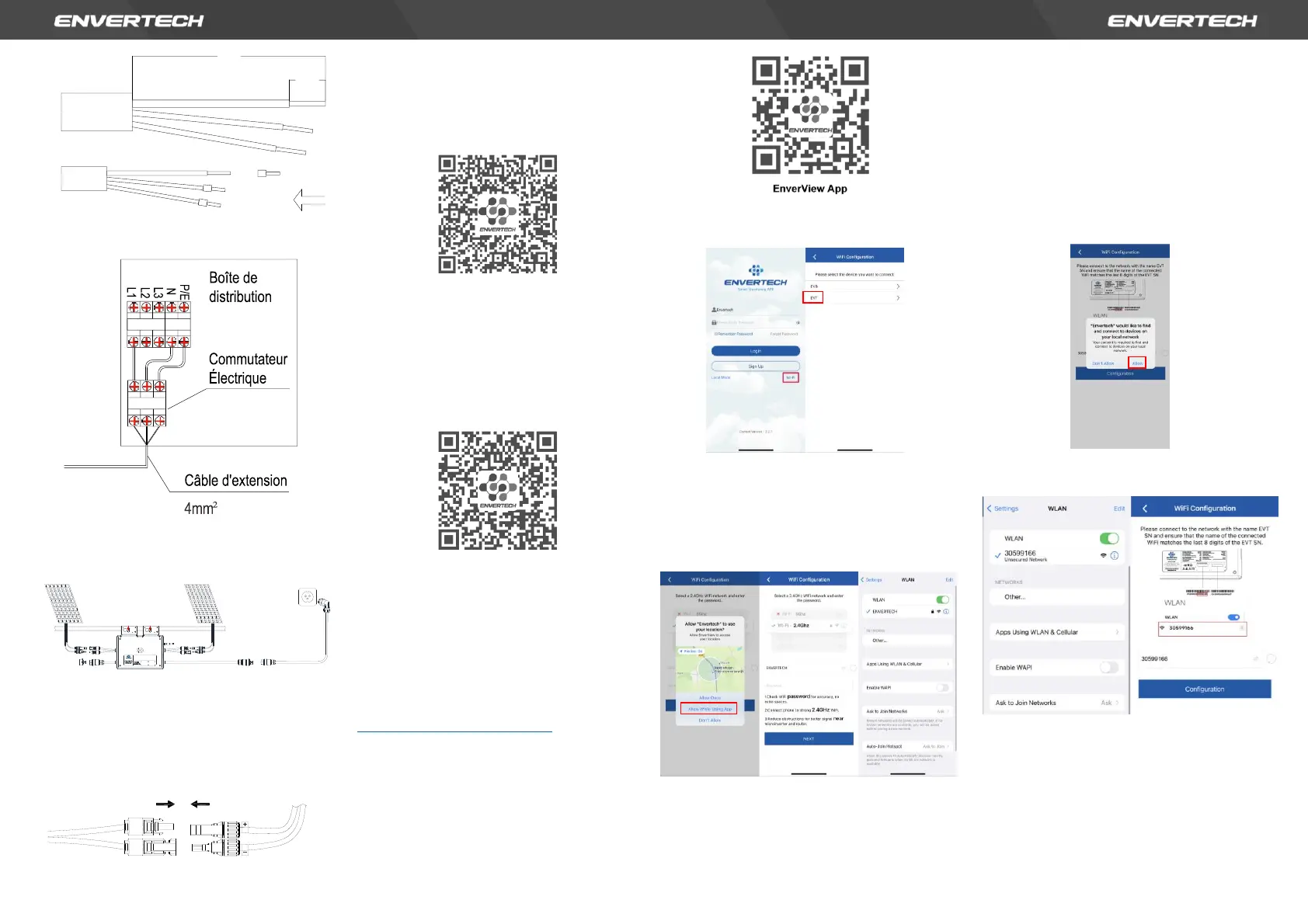The width and height of the screenshot is (1308, 924).
Task: Enable the WAPI switch in the ENVERTECH WLAN settings
Action: [942, 687]
